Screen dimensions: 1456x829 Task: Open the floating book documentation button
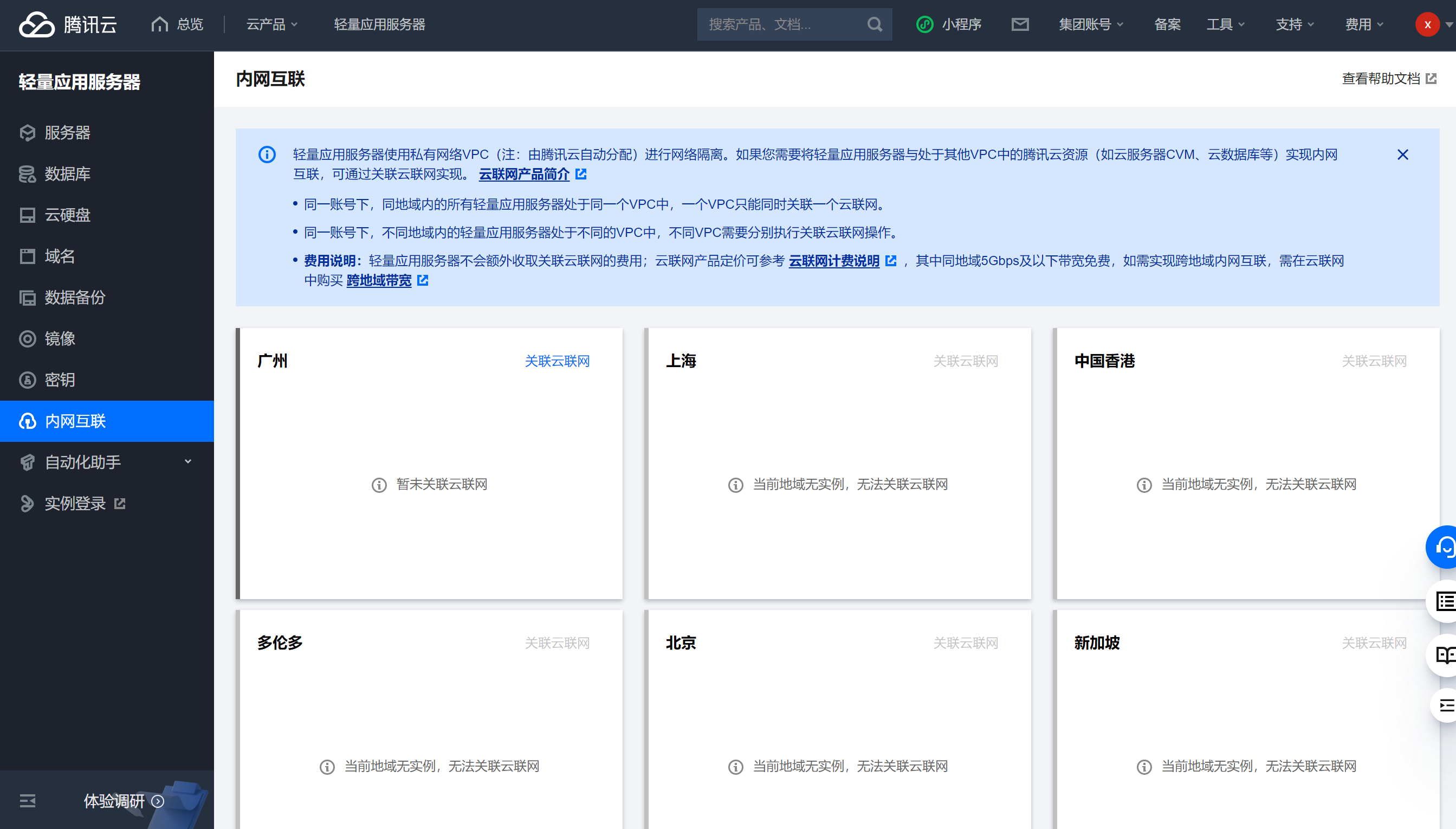click(x=1442, y=656)
